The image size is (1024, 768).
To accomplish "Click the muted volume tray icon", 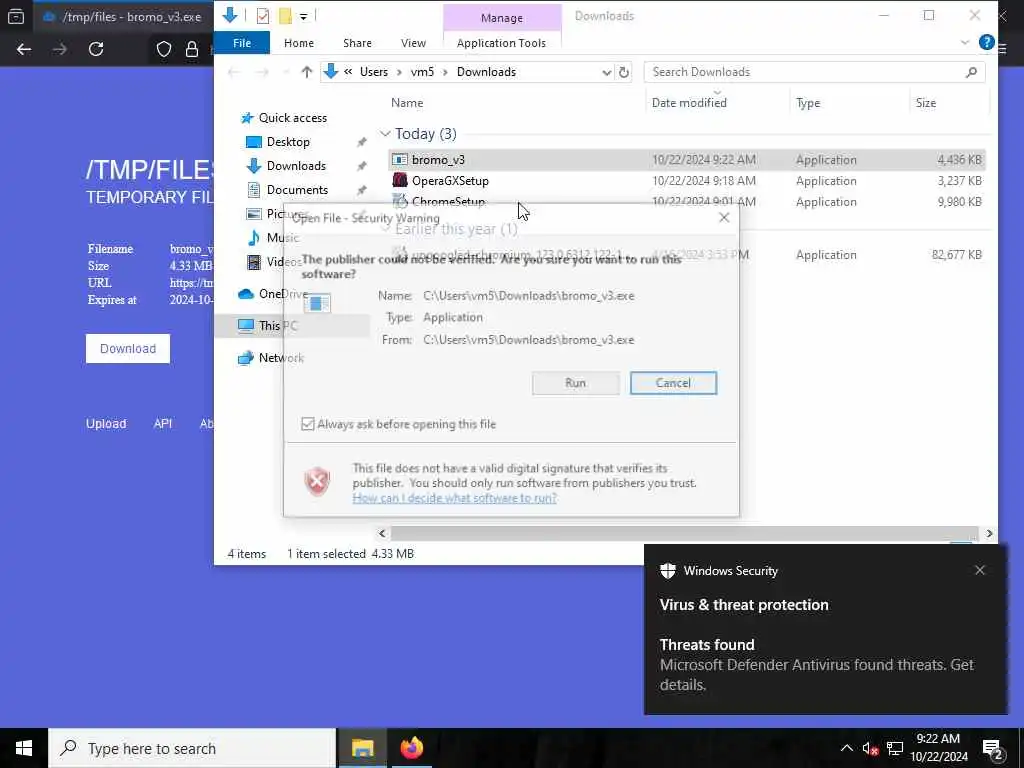I will [870, 749].
